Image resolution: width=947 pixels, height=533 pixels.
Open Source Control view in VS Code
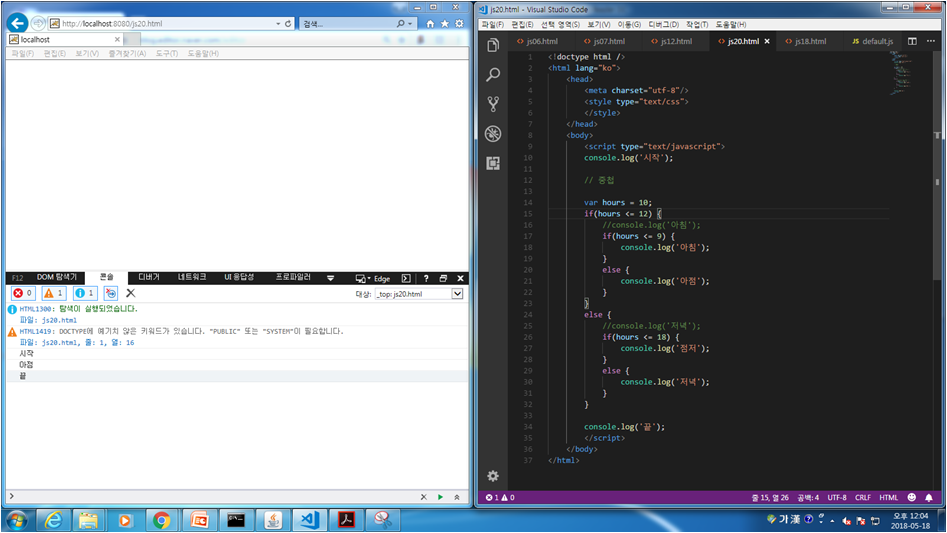[493, 104]
